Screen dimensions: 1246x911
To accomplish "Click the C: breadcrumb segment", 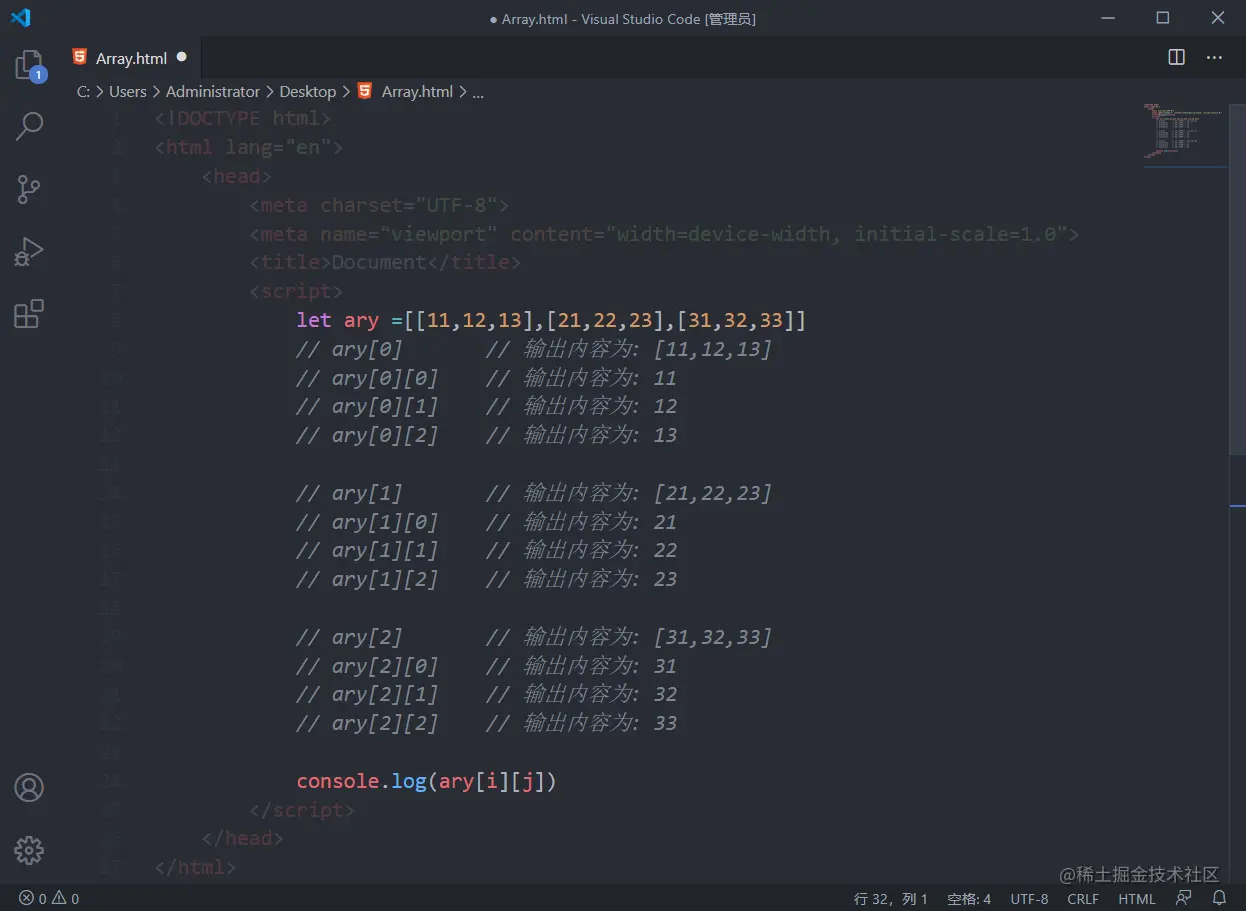I will pos(84,91).
